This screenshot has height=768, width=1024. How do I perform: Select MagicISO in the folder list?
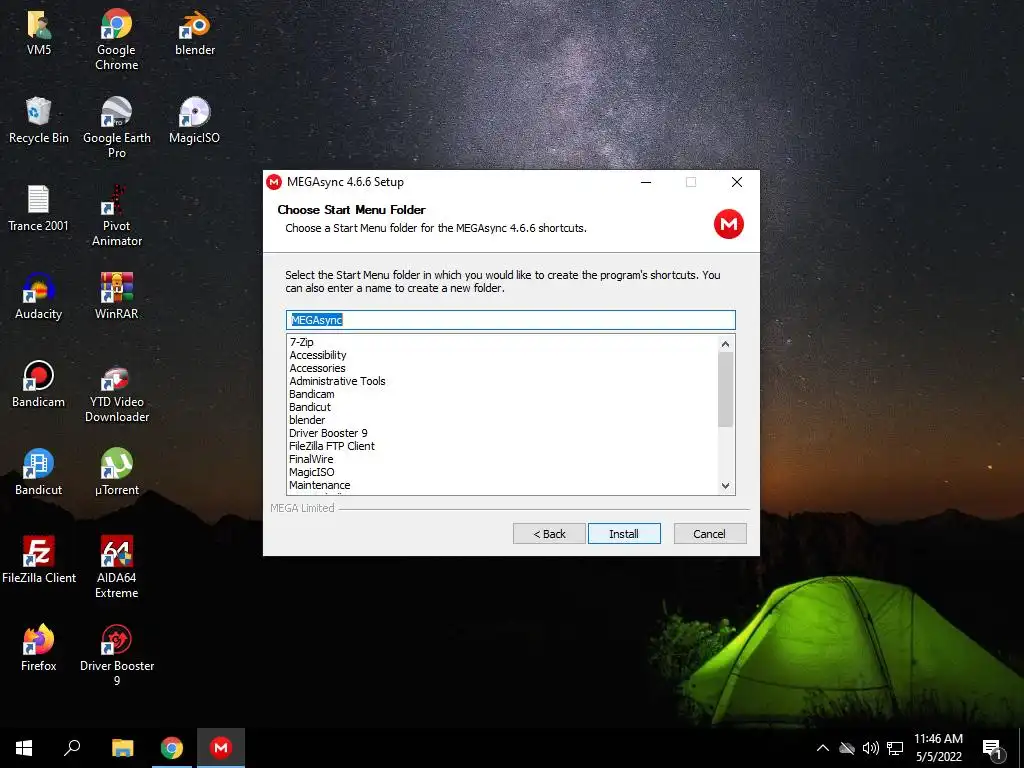point(312,473)
